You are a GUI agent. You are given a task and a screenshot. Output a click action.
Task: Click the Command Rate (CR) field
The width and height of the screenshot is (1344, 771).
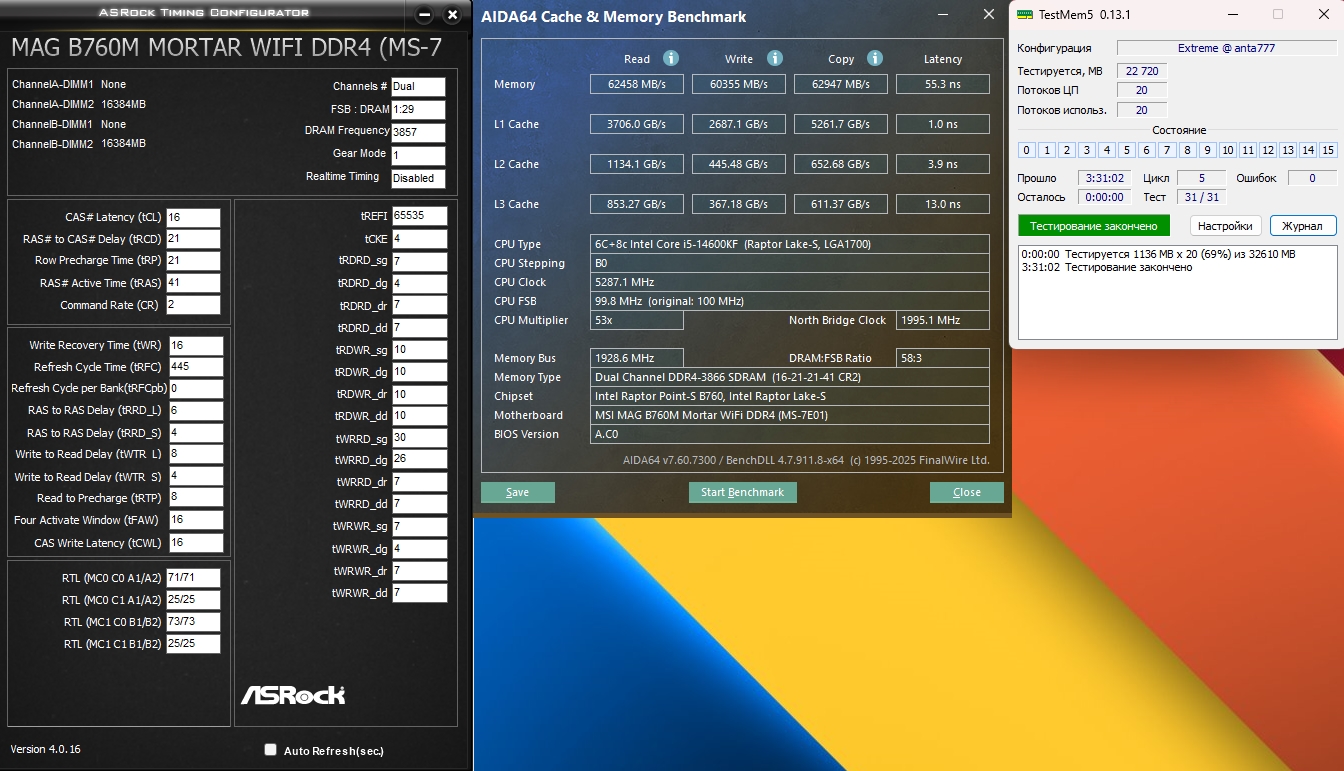tap(193, 305)
